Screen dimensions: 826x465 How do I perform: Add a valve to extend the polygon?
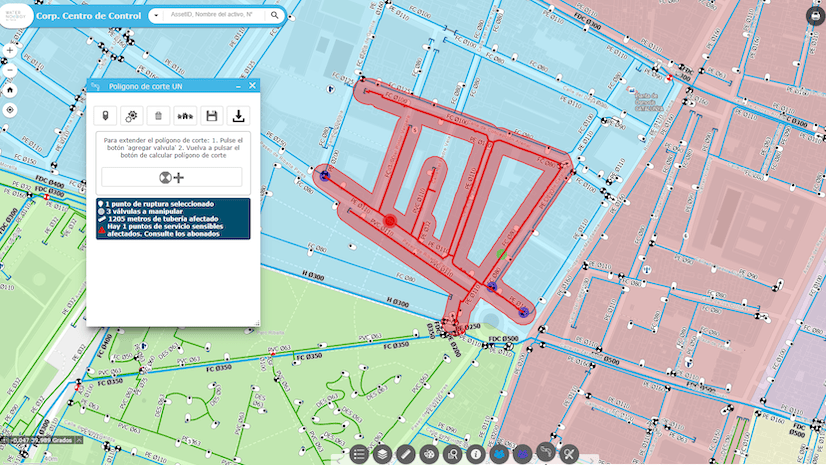point(172,177)
